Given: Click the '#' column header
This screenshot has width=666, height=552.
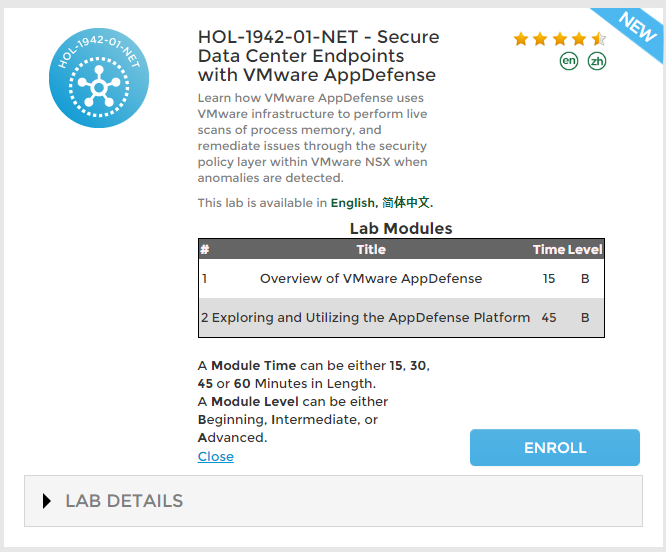Looking at the screenshot, I should pyautogui.click(x=205, y=249).
